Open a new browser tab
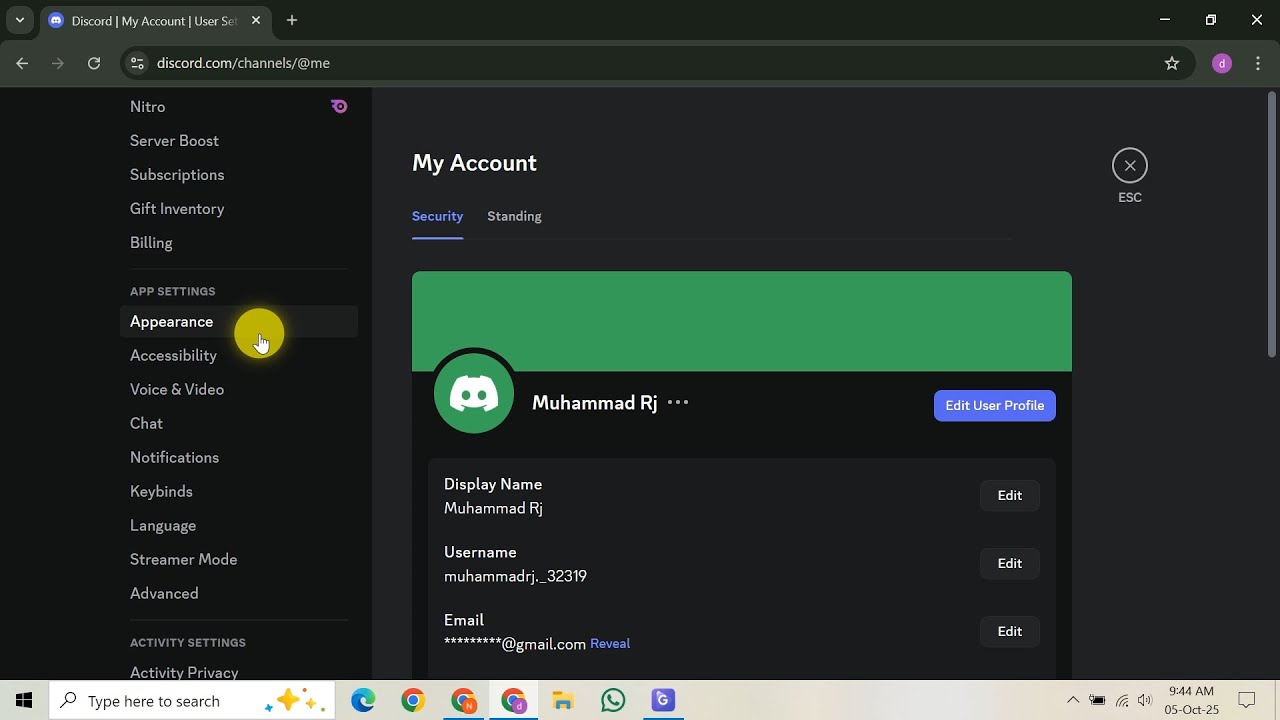The width and height of the screenshot is (1280, 720). (292, 20)
